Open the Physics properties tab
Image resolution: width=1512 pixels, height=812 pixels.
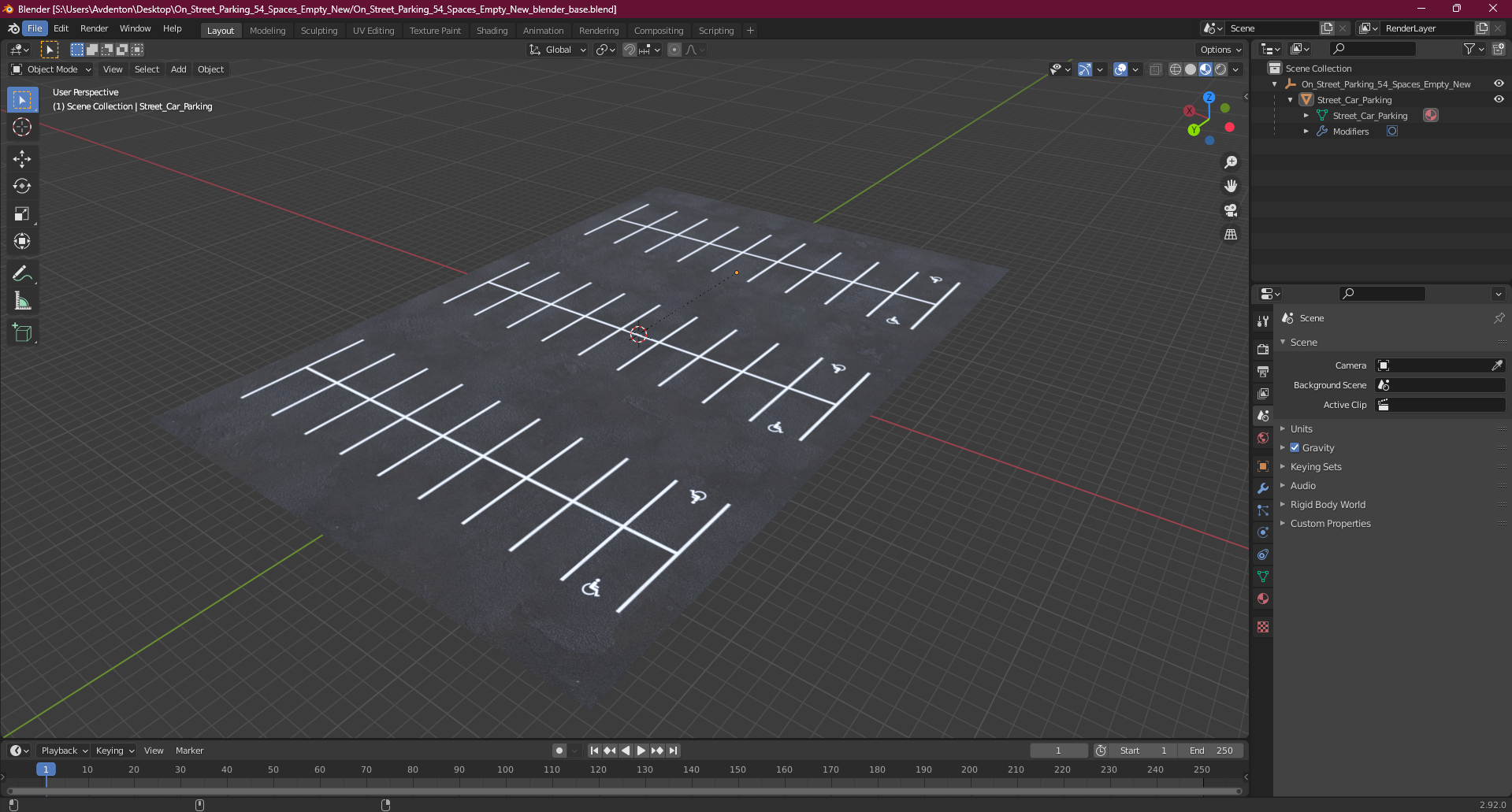[x=1263, y=532]
